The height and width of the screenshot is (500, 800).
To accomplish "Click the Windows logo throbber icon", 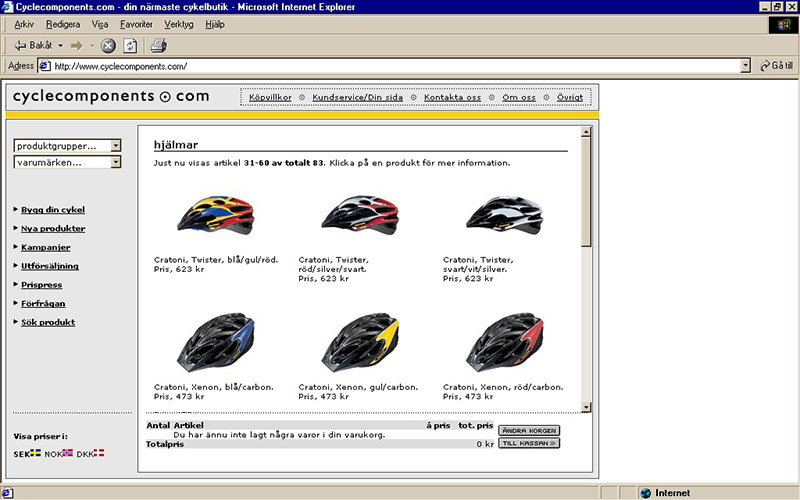I will [784, 25].
